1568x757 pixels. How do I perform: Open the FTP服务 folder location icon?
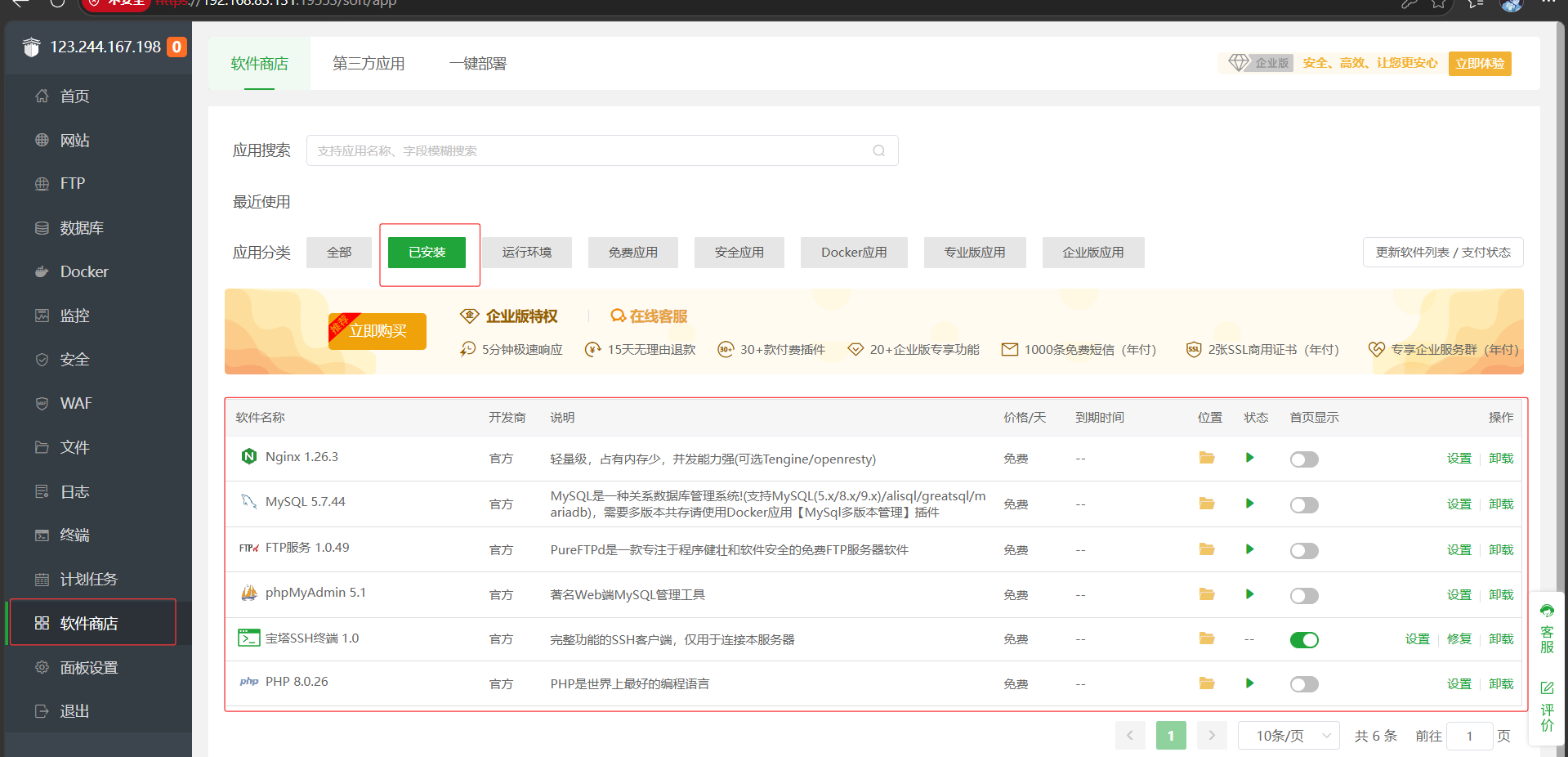[x=1206, y=549]
